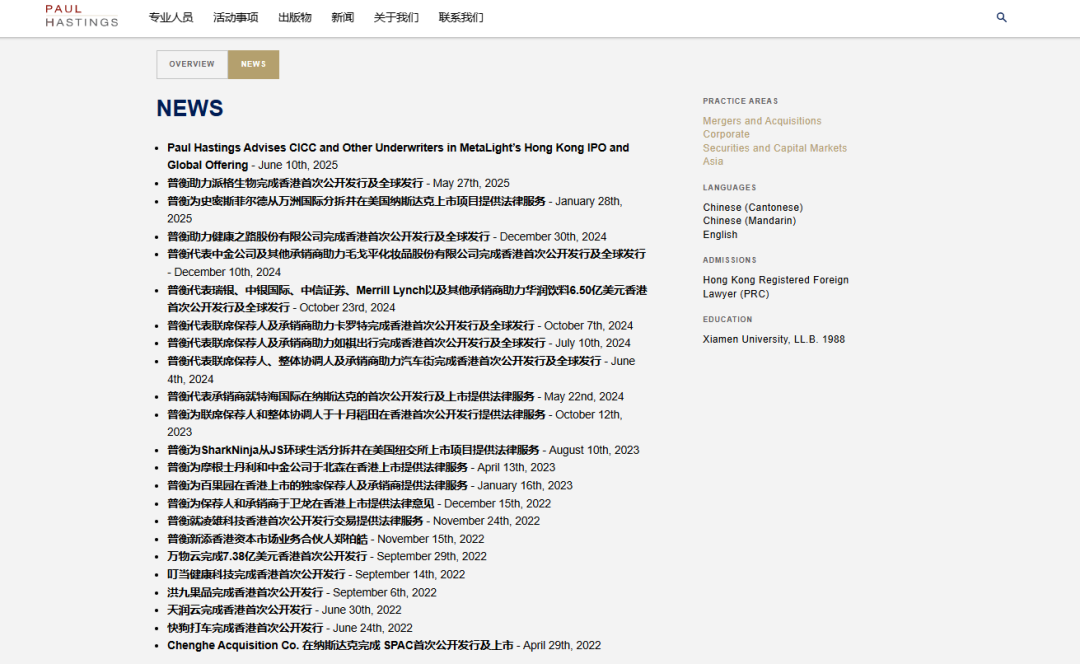Open the December 10th, 2024 CICC article

406,254
